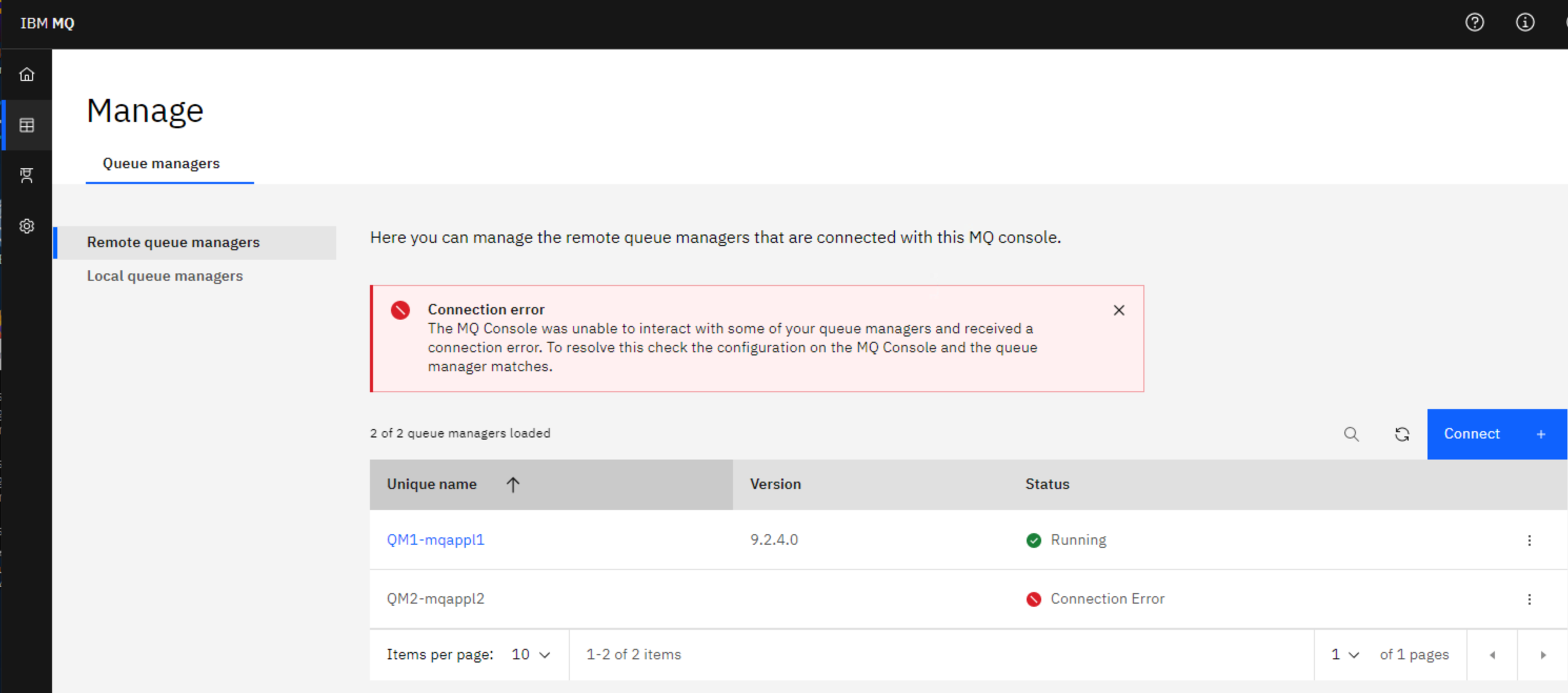Expand the page number dropdown

coord(1344,655)
